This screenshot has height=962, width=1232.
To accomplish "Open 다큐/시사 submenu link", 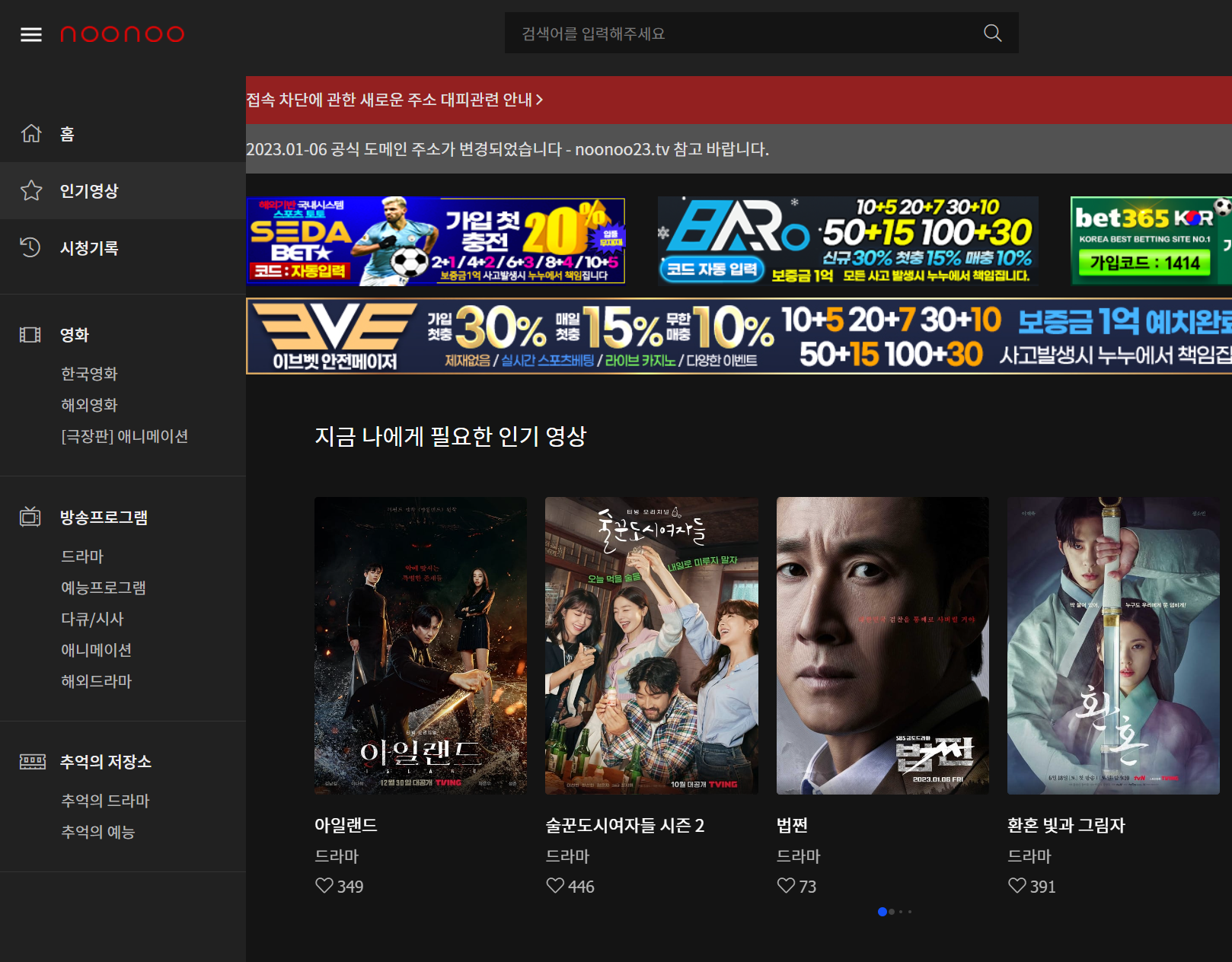I will [92, 619].
